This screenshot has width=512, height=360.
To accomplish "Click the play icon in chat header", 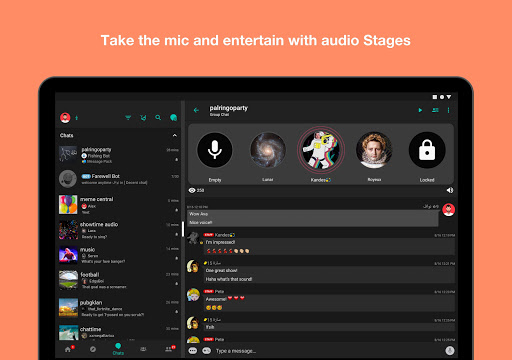I will click(x=420, y=110).
